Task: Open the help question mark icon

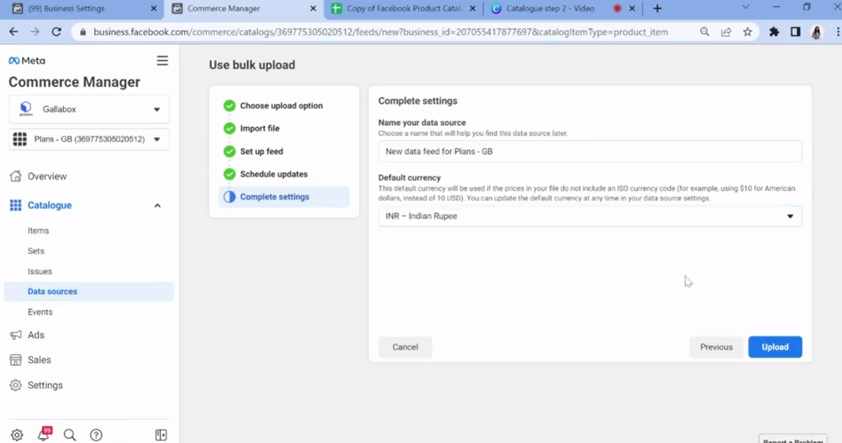Action: coord(96,435)
